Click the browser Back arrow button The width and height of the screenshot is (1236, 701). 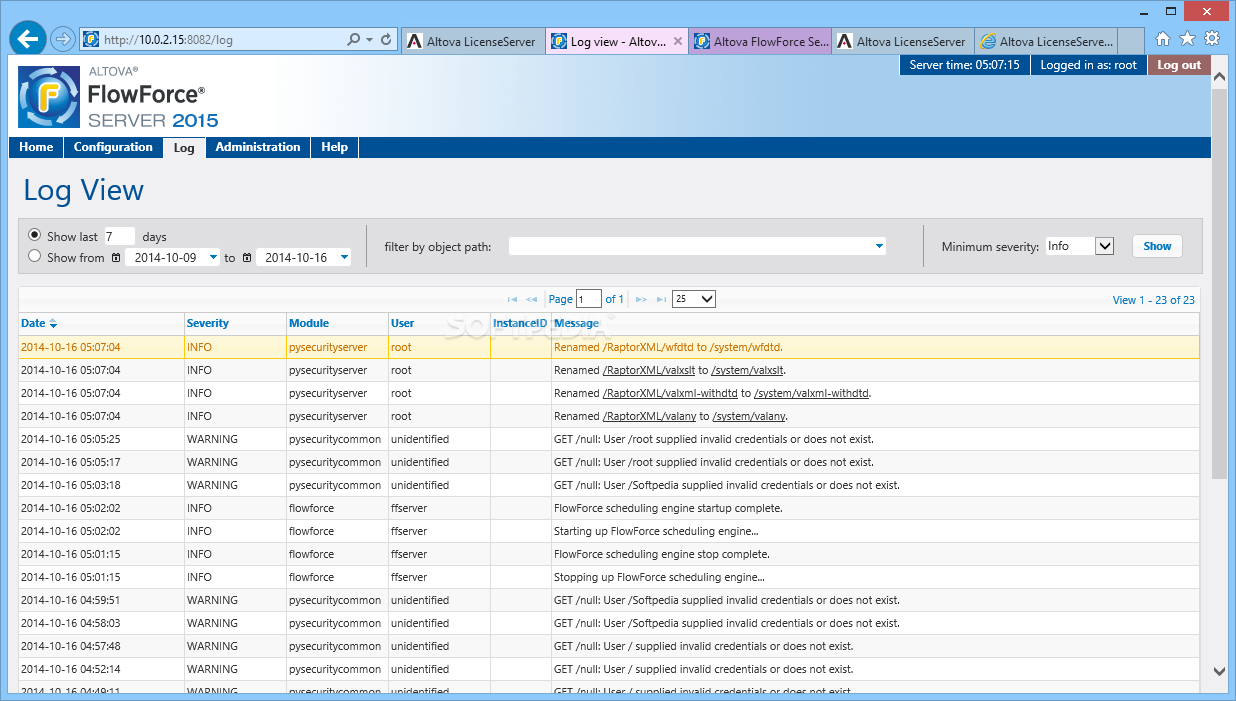pyautogui.click(x=29, y=39)
